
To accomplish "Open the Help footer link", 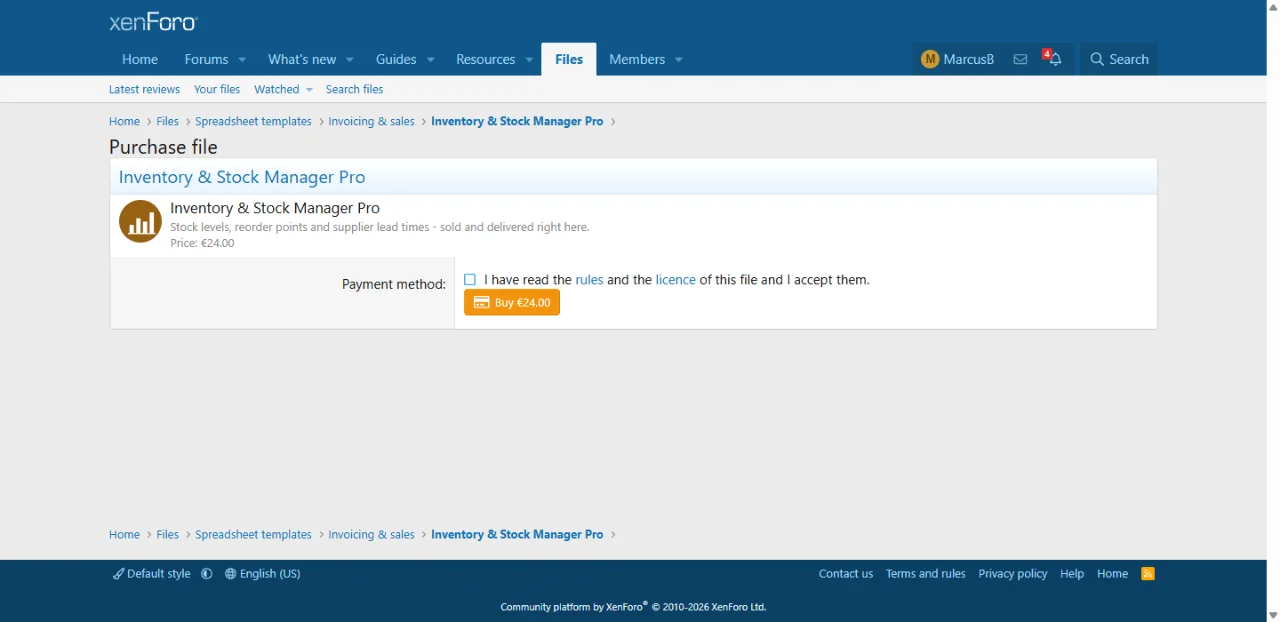I will click(1072, 574).
